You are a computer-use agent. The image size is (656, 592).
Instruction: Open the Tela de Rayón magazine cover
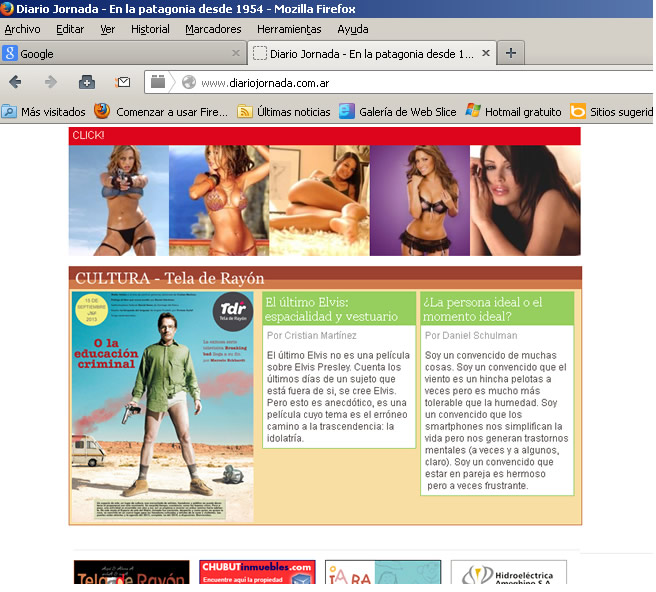(163, 407)
